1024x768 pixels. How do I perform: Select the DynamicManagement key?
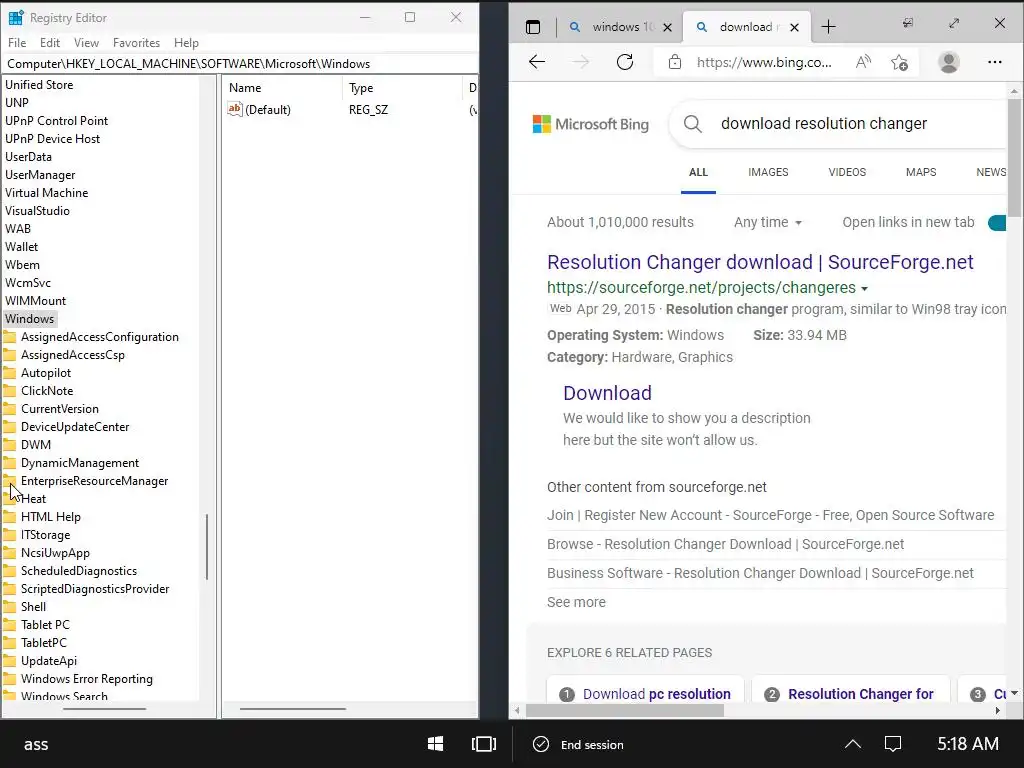[80, 462]
